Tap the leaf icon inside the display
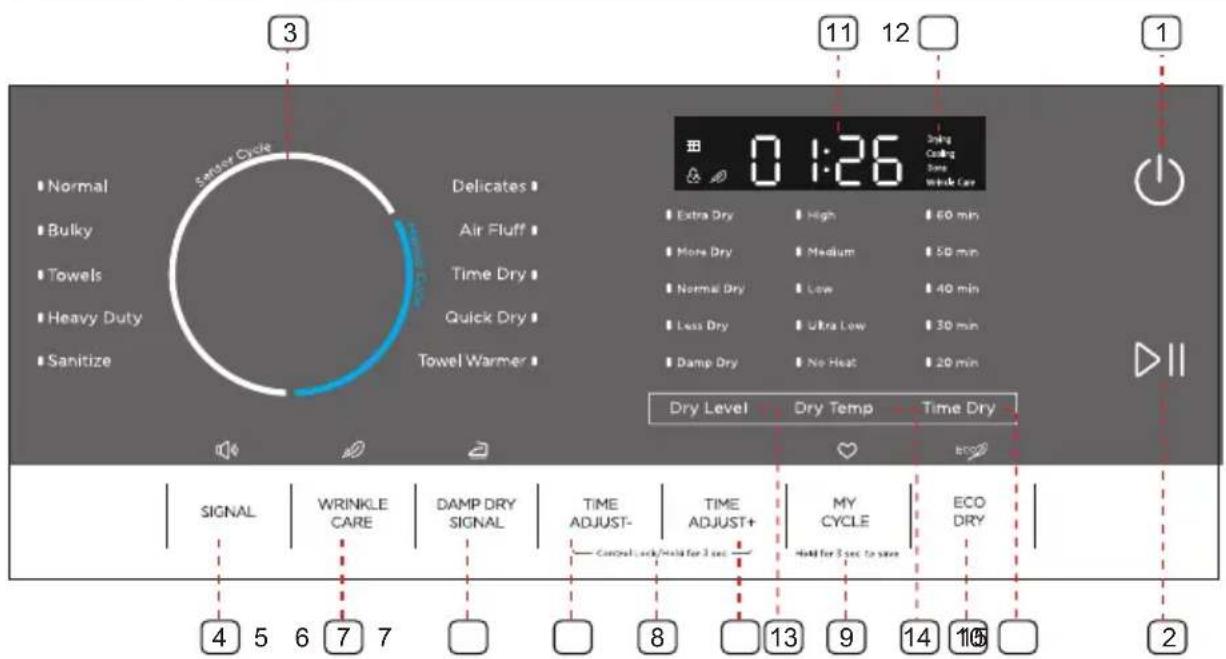Screen dimensions: 1226x659 (719, 177)
